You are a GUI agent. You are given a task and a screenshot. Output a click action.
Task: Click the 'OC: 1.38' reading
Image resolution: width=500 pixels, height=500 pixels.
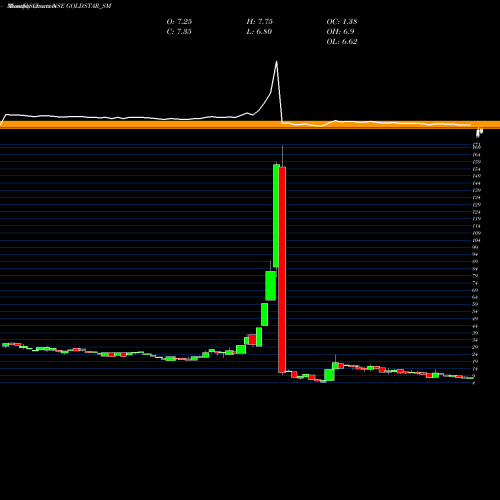pos(342,22)
